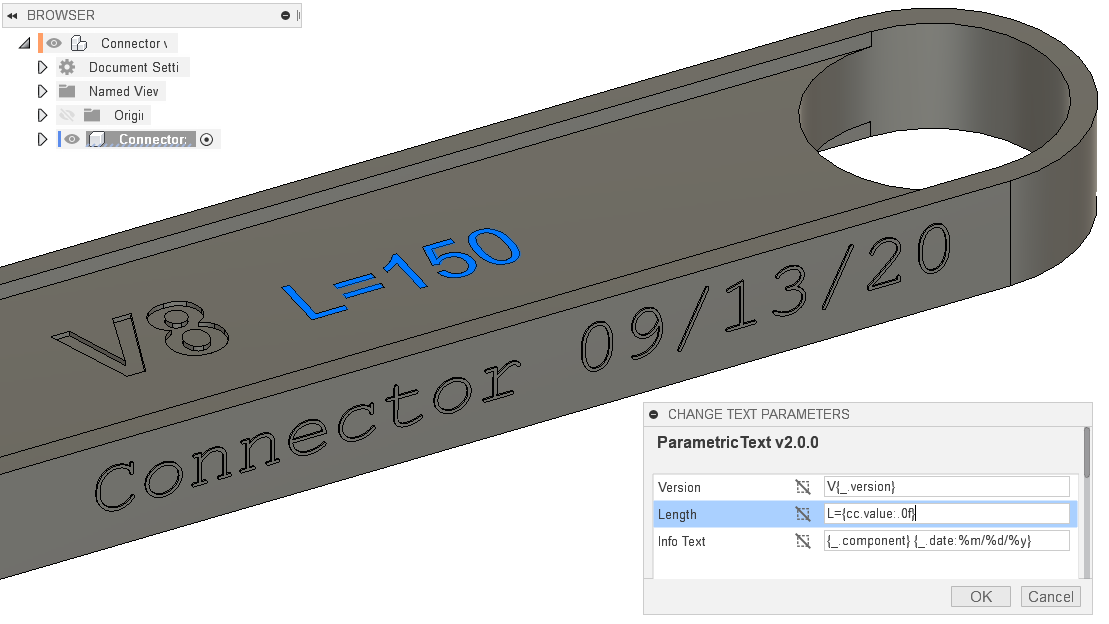The width and height of the screenshot is (1109, 624).
Task: Collapse the Change Text Parameters dialog header
Action: [654, 414]
